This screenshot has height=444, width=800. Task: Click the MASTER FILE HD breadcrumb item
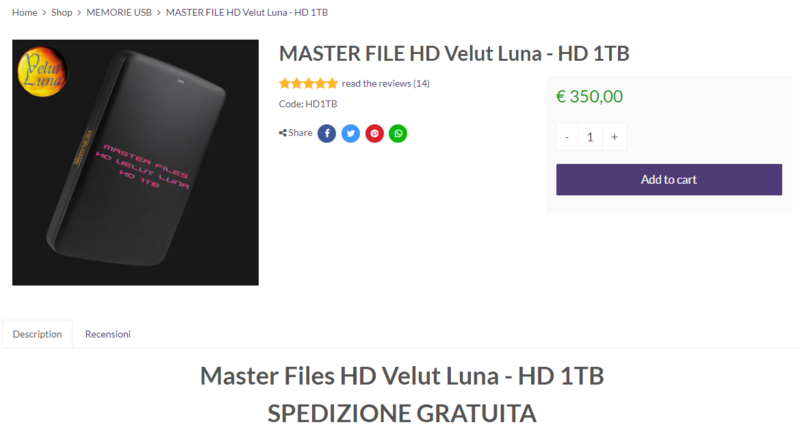pyautogui.click(x=247, y=12)
